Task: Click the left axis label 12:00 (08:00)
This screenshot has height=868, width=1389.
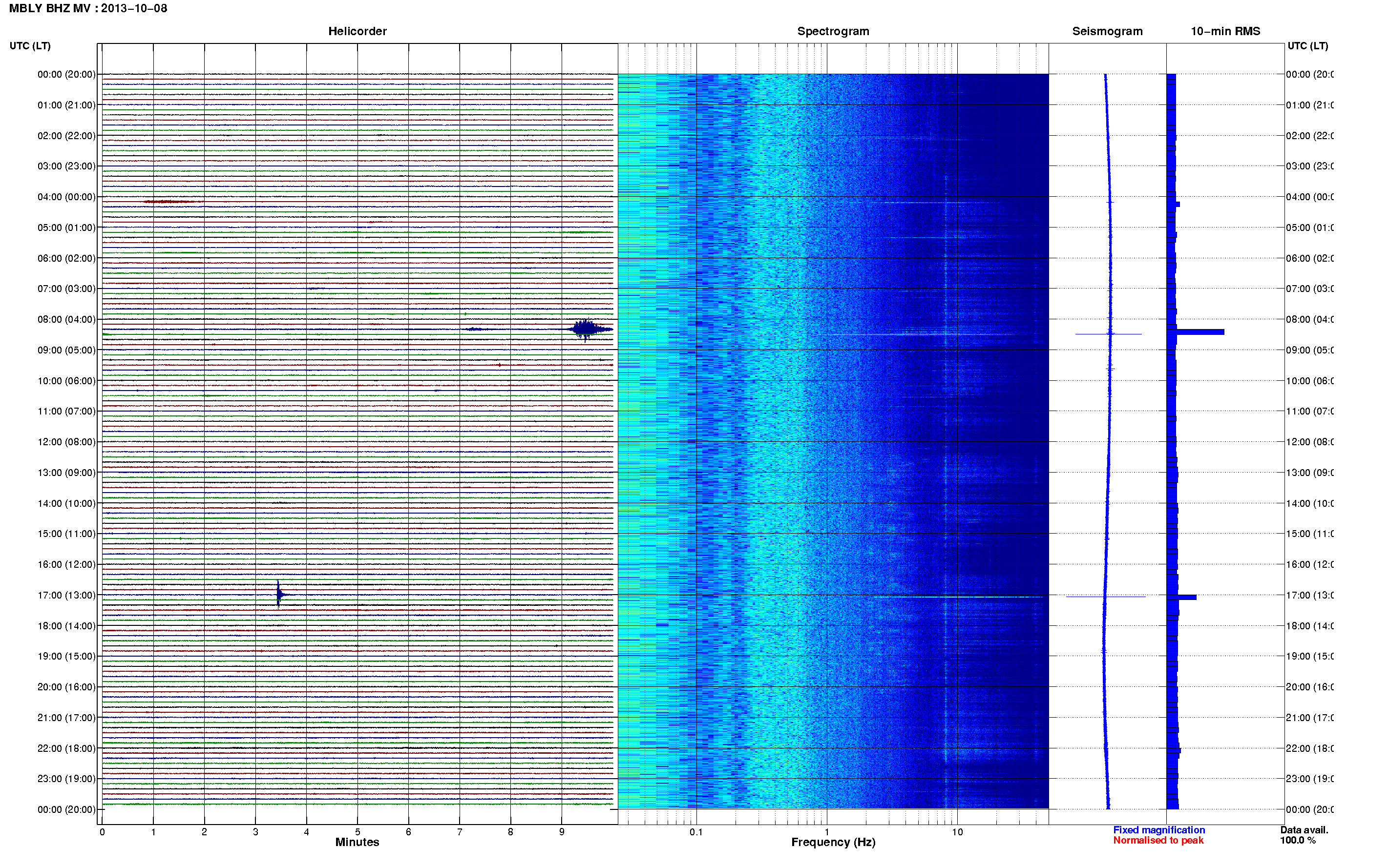Action: point(66,441)
